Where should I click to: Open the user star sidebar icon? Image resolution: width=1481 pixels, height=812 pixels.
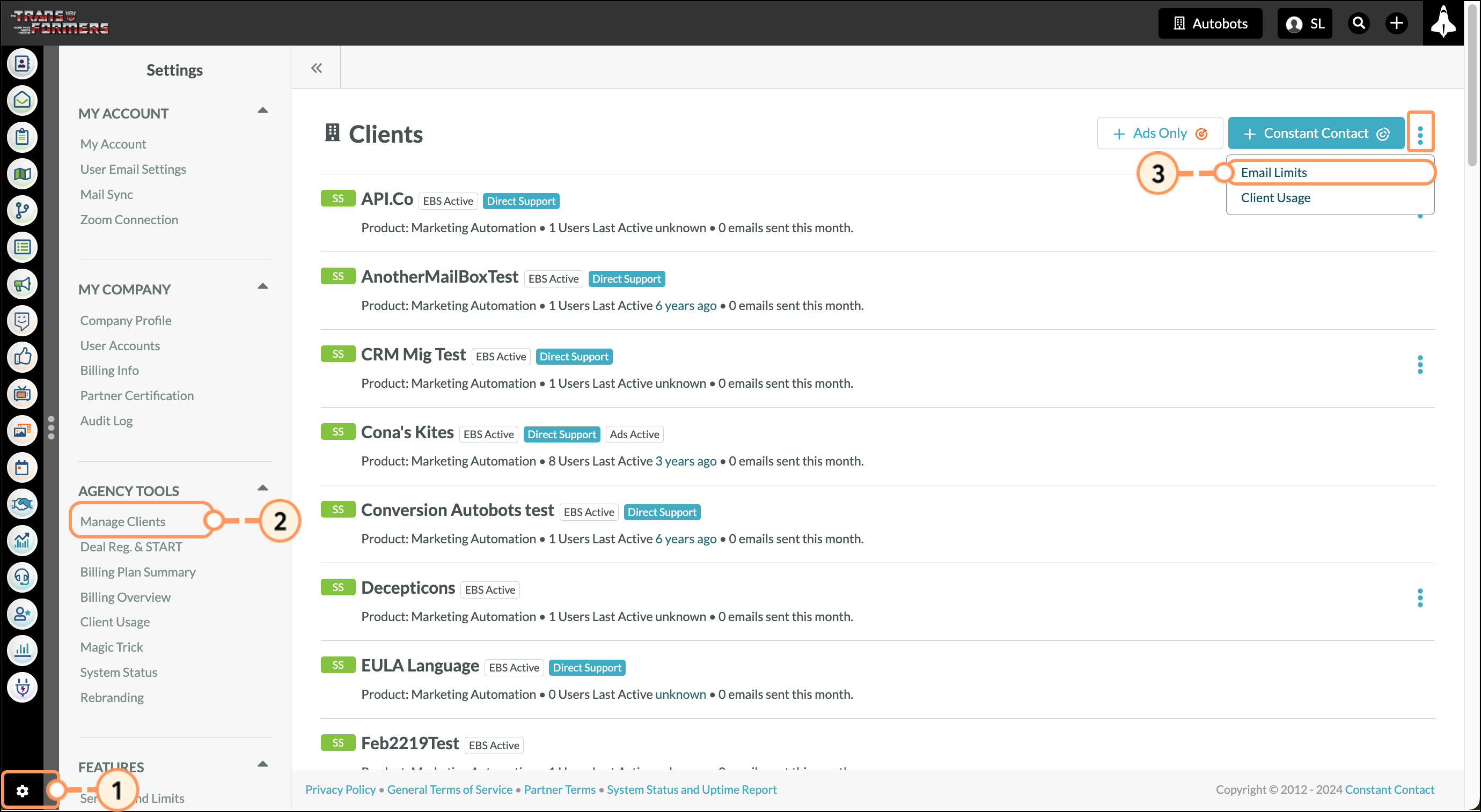(x=22, y=614)
